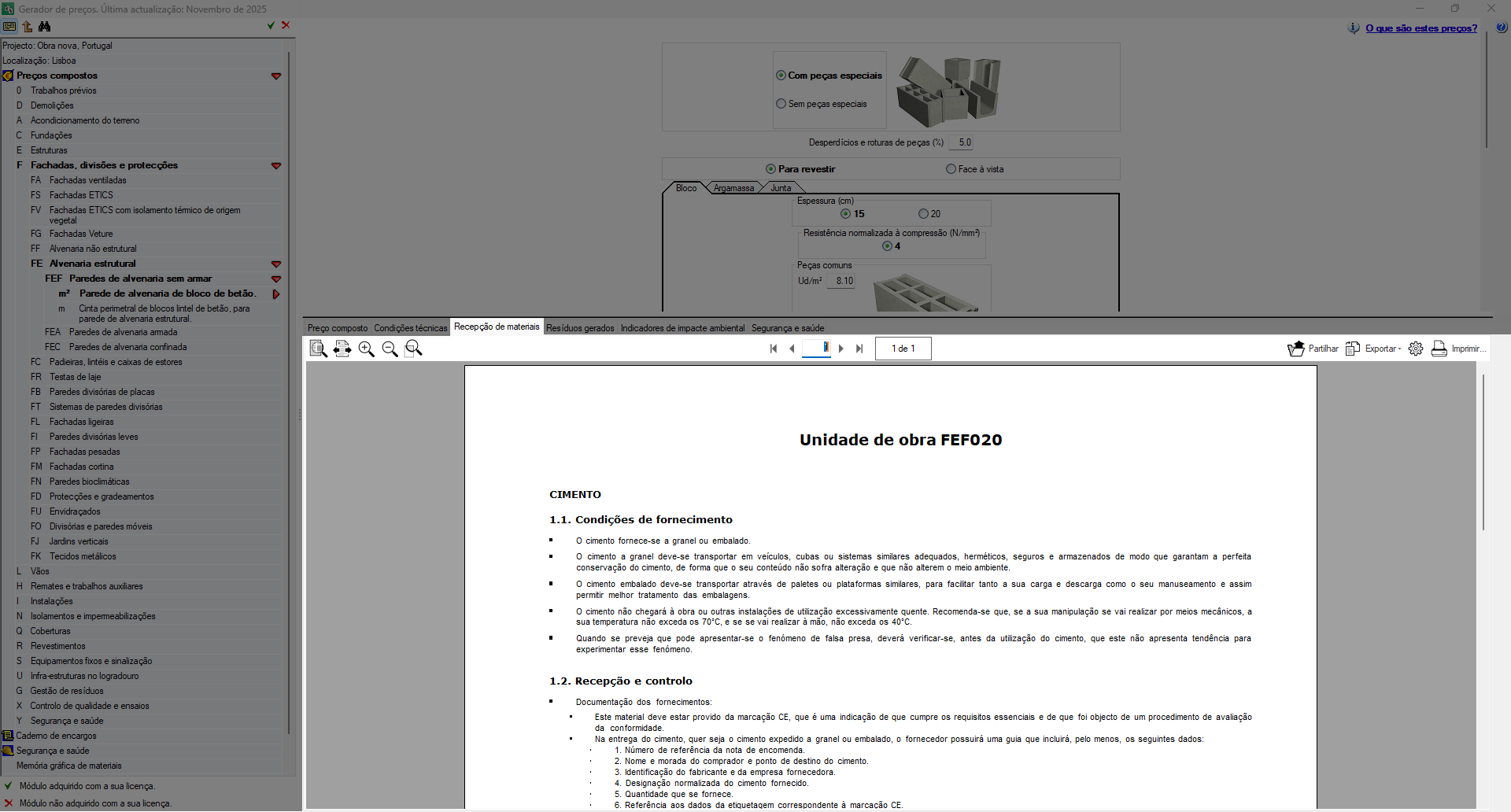Go to the next report page
The height and width of the screenshot is (812, 1511).
point(841,349)
